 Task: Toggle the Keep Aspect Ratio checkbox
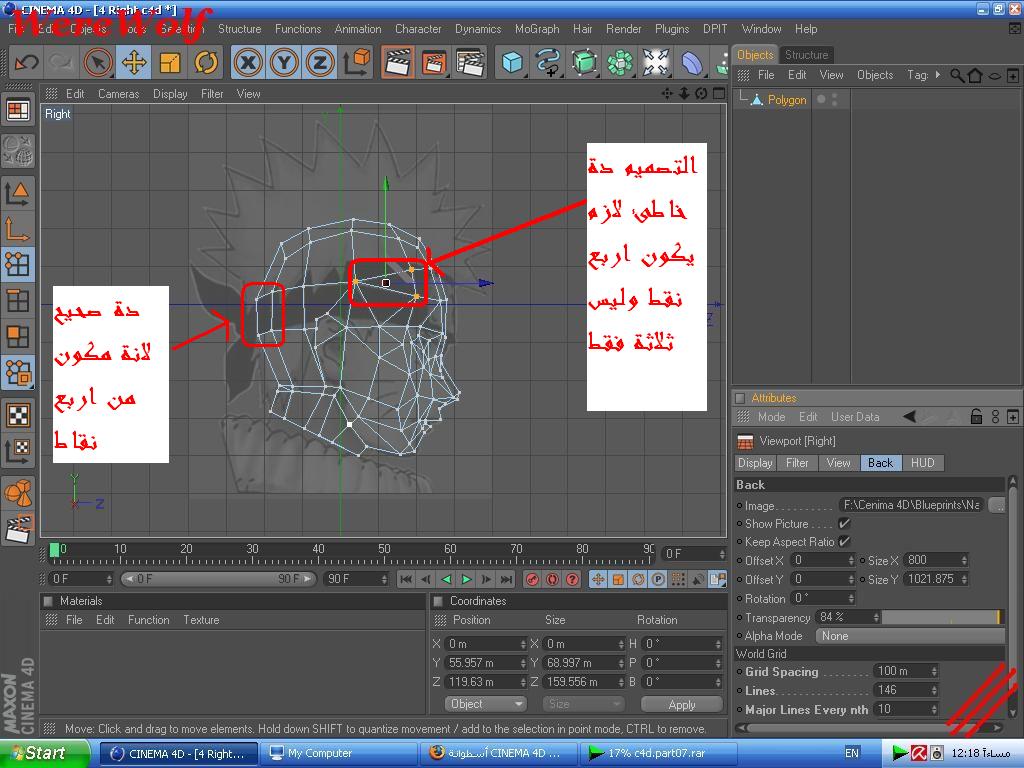coord(844,541)
